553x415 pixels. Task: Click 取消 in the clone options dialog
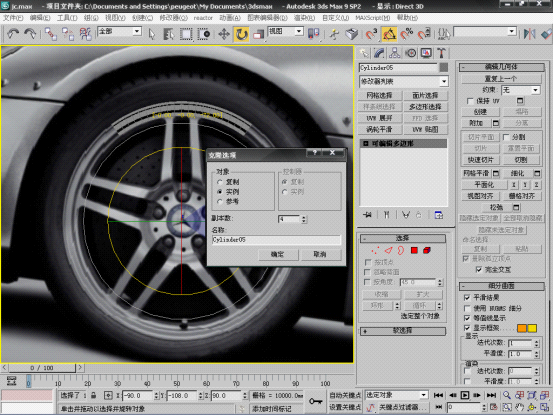[x=320, y=254]
